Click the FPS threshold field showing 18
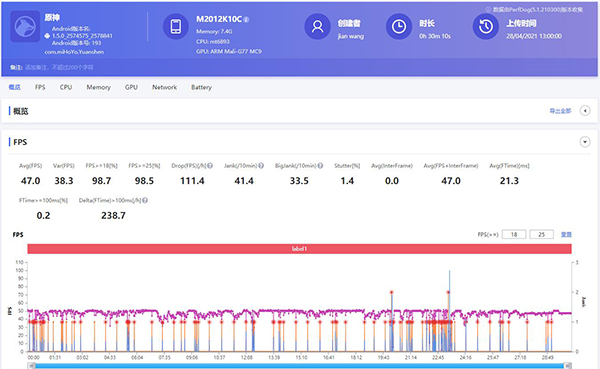The width and height of the screenshot is (600, 369). point(514,234)
